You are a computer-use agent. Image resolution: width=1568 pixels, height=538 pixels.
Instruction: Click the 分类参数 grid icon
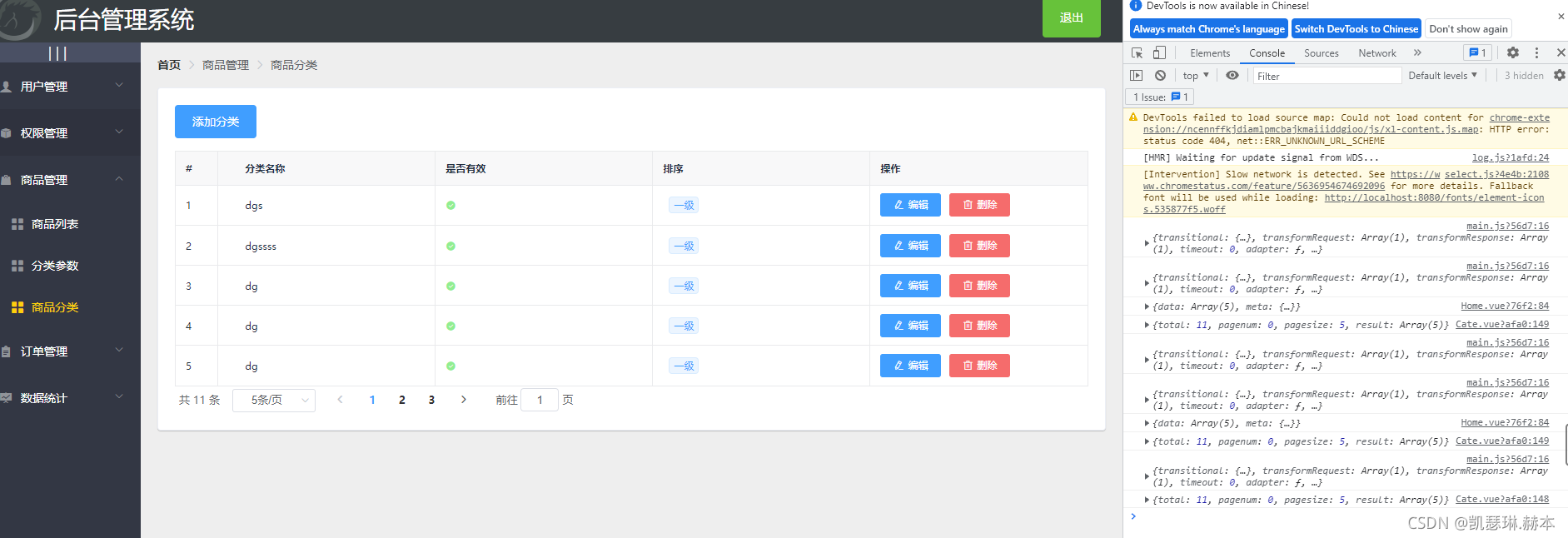pyautogui.click(x=17, y=266)
